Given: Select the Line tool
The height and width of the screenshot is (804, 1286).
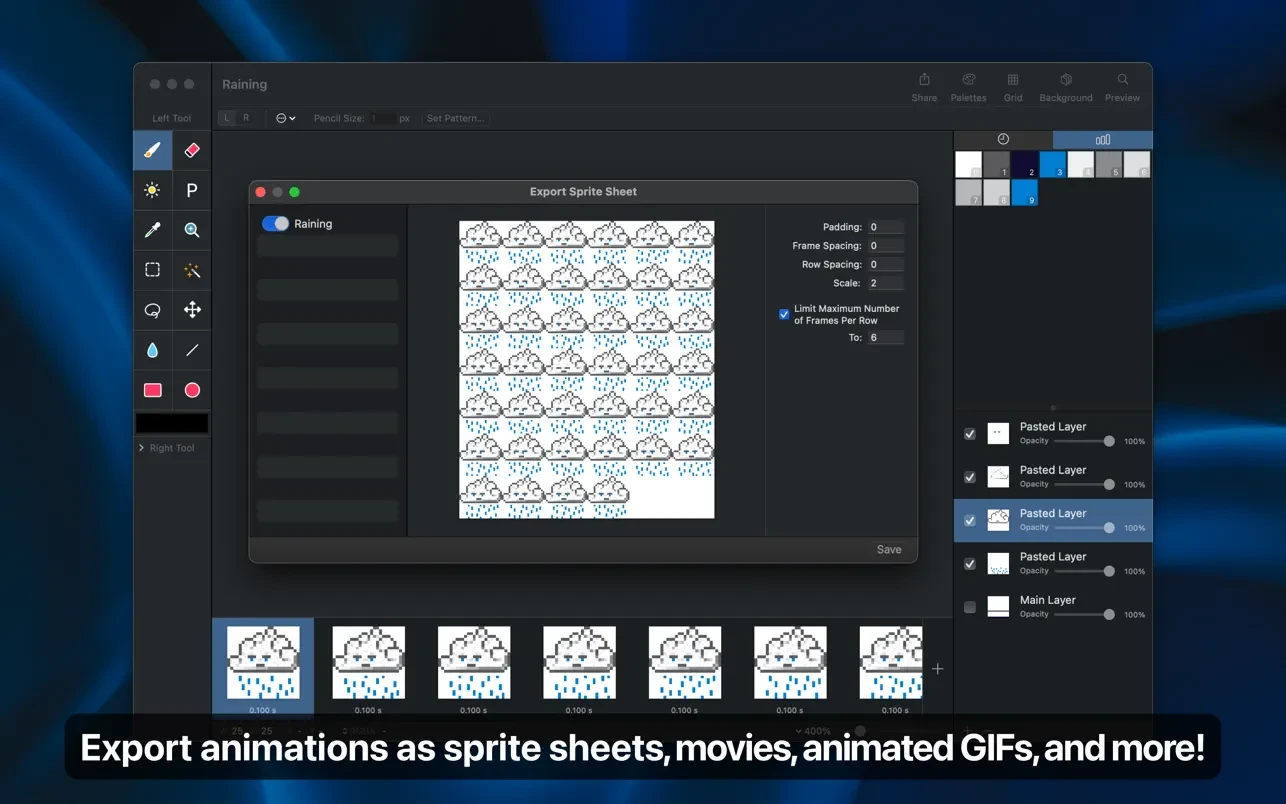Looking at the screenshot, I should (192, 350).
